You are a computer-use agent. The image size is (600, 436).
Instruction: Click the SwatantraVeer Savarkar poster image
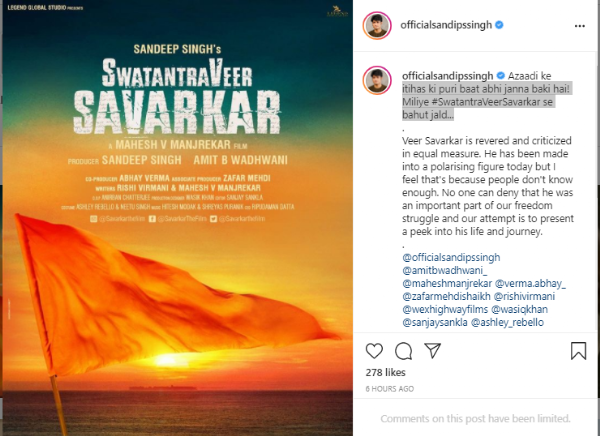coord(178,218)
